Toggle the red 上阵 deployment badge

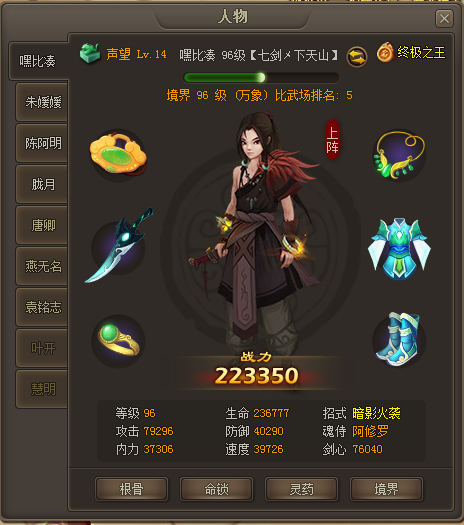tap(332, 139)
